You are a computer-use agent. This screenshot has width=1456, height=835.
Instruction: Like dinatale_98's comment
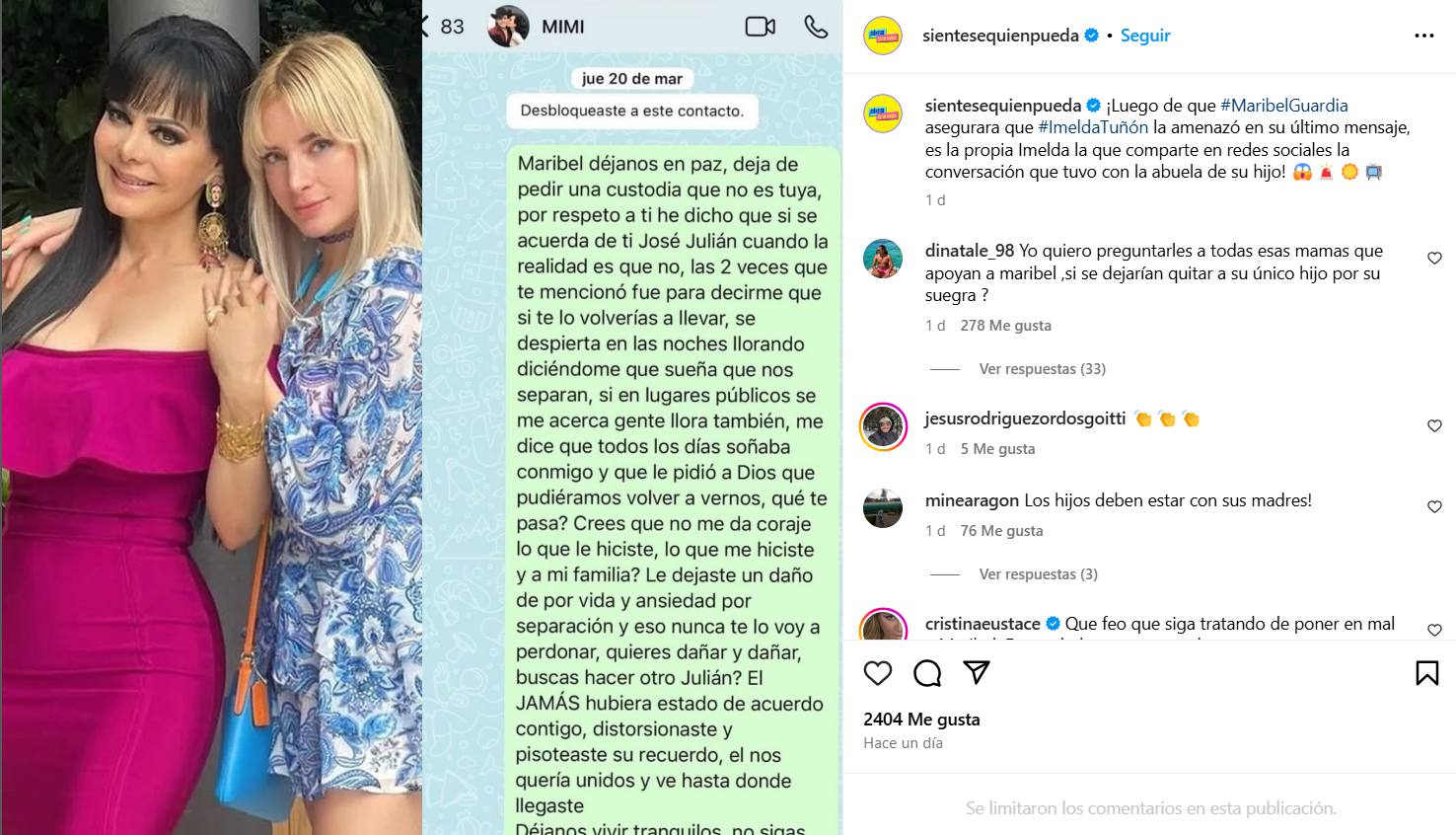pos(1434,259)
